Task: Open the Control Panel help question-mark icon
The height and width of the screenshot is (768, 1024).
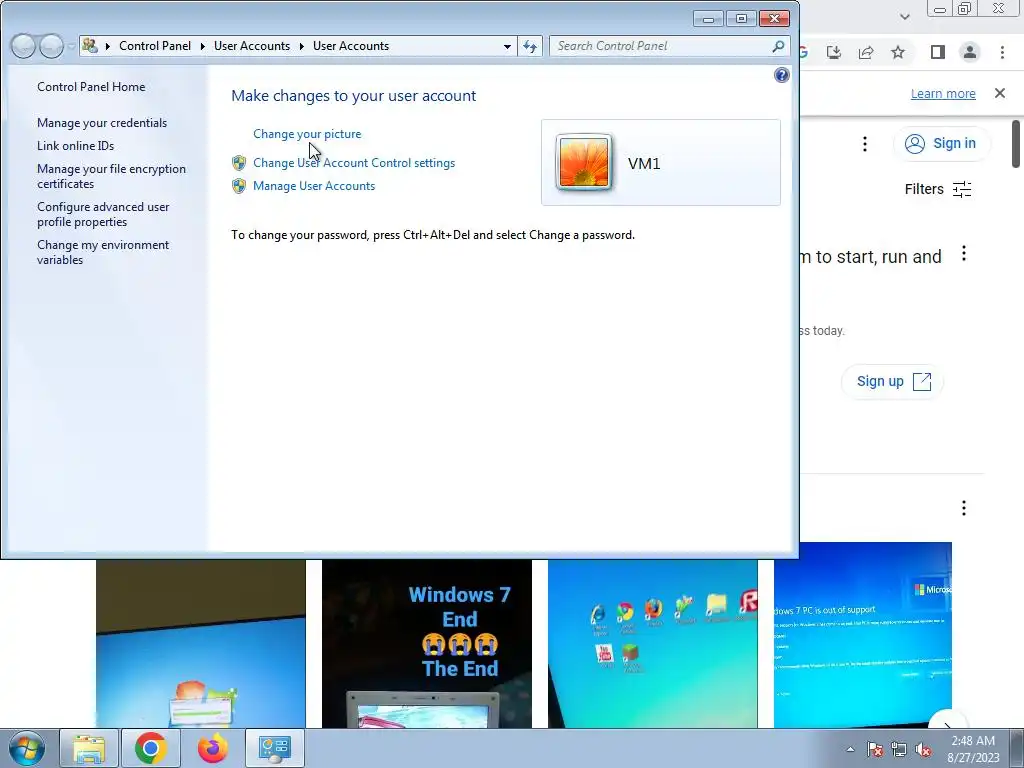Action: click(x=782, y=75)
